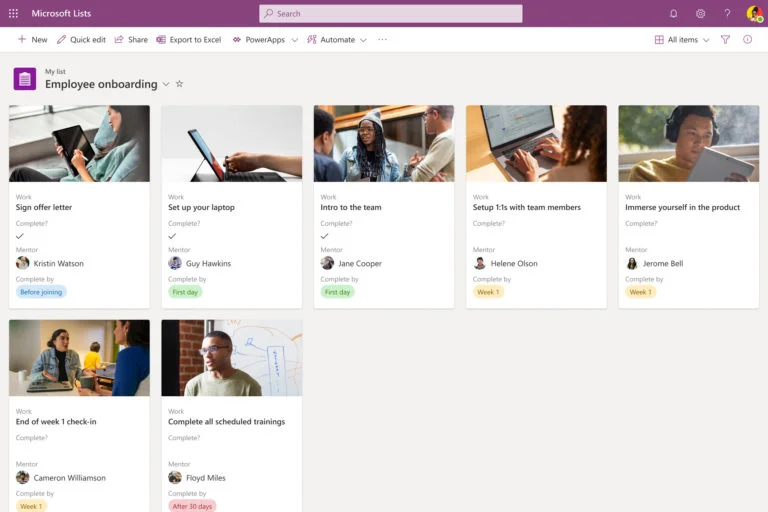Select the Sign offer letter title

tap(44, 207)
